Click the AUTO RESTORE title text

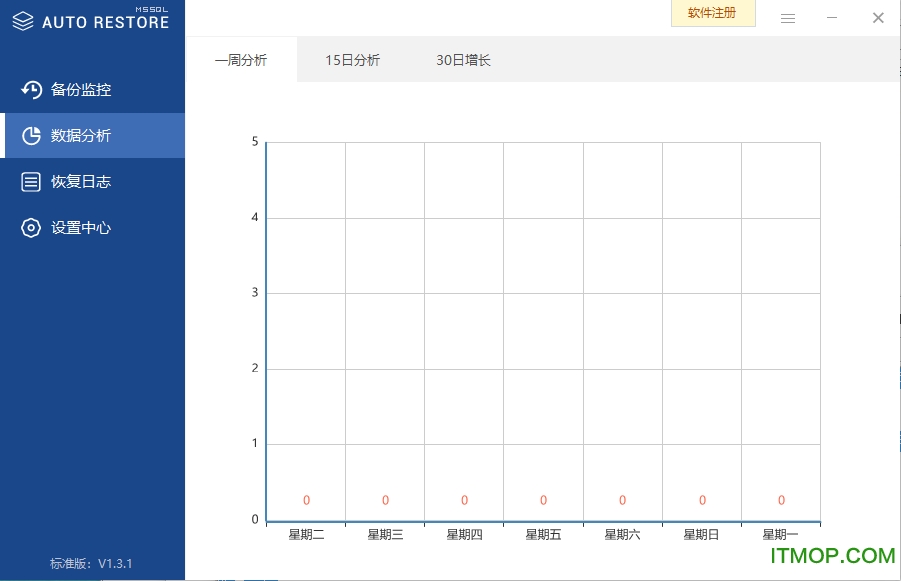[x=105, y=22]
